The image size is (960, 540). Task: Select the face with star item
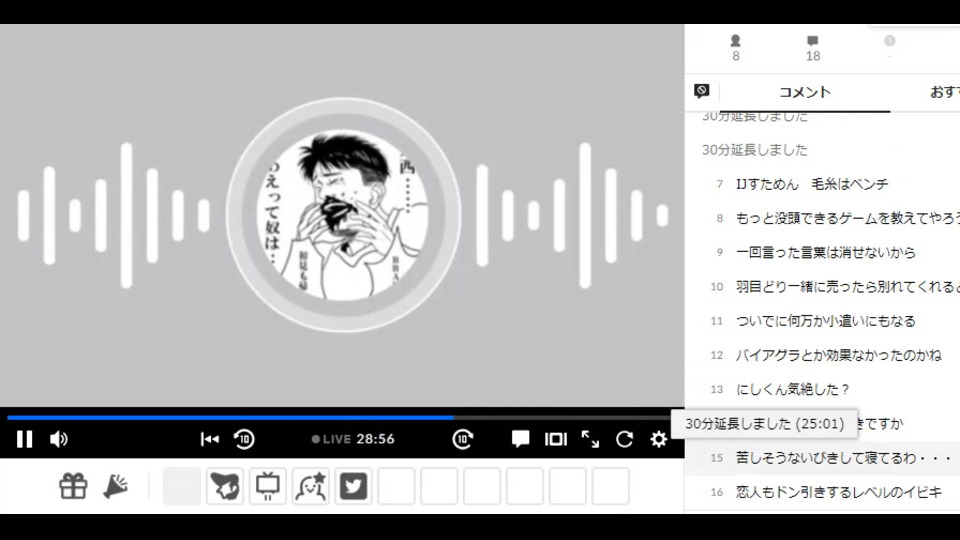pyautogui.click(x=310, y=486)
